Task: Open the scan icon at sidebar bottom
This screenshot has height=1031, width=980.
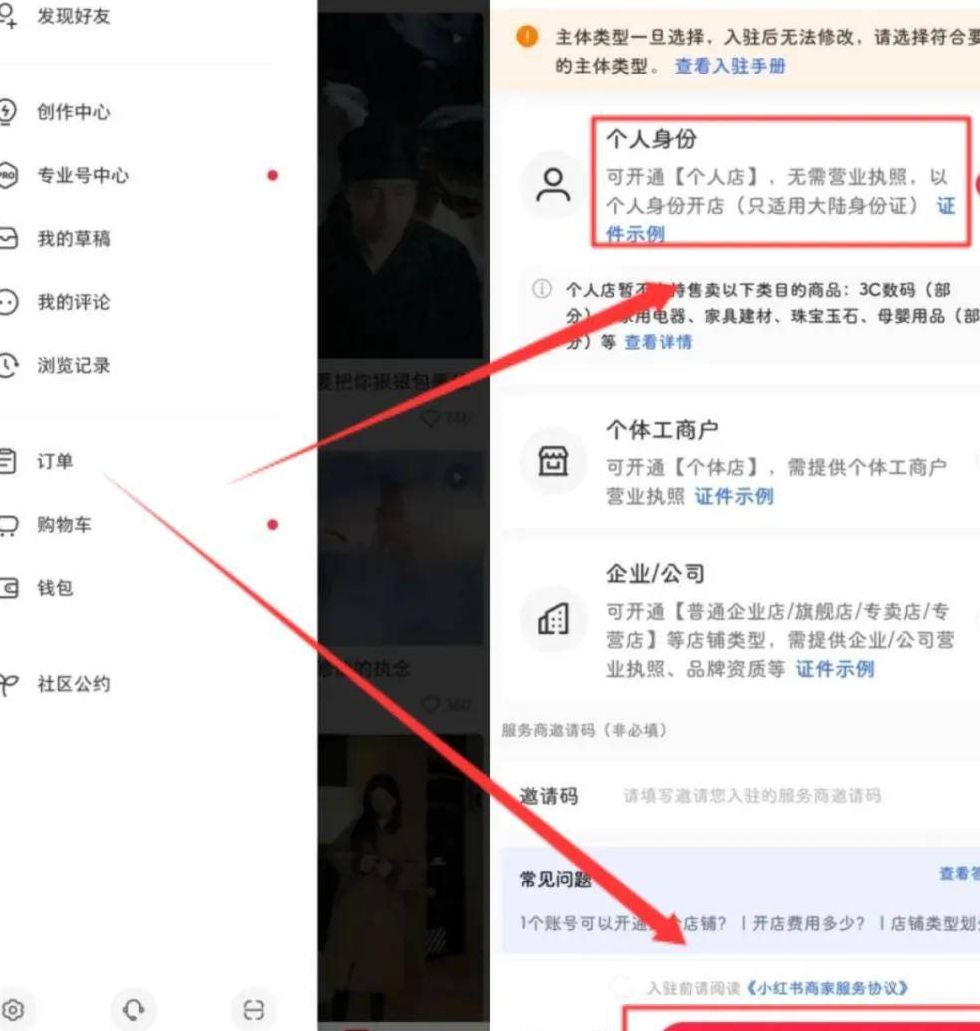Action: coord(254,1008)
